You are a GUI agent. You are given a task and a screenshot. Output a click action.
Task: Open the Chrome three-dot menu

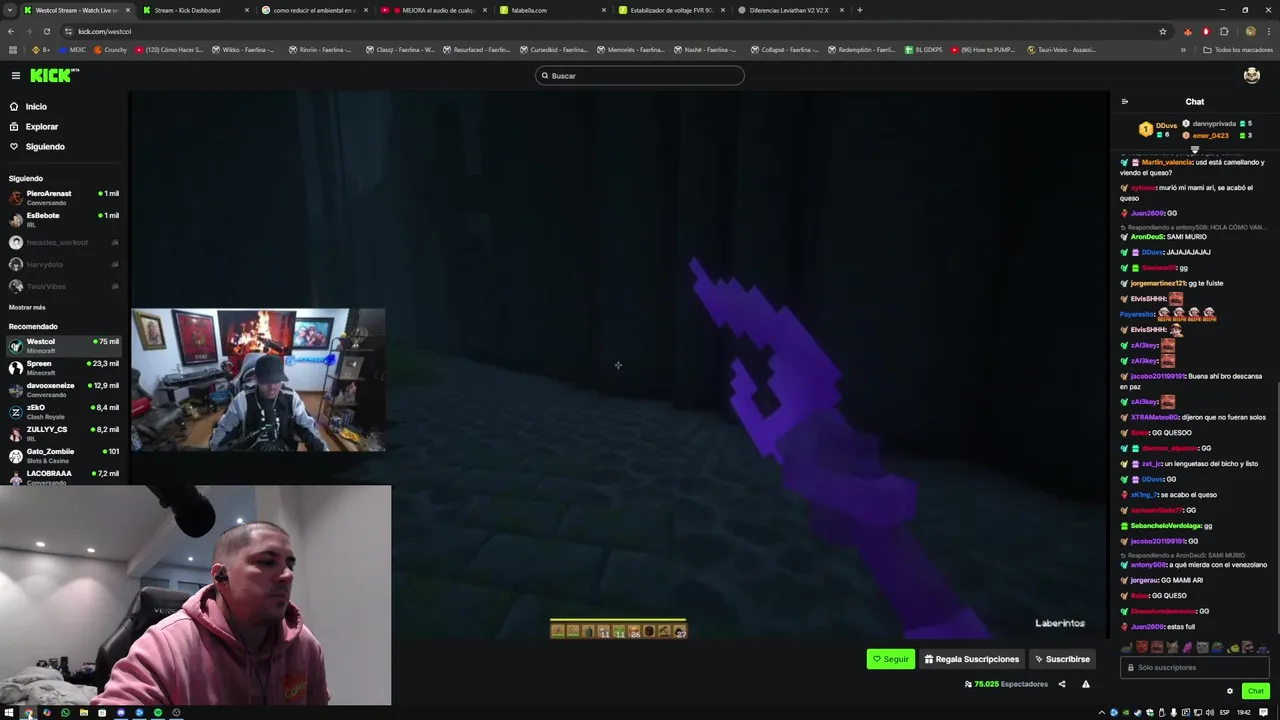[1268, 31]
